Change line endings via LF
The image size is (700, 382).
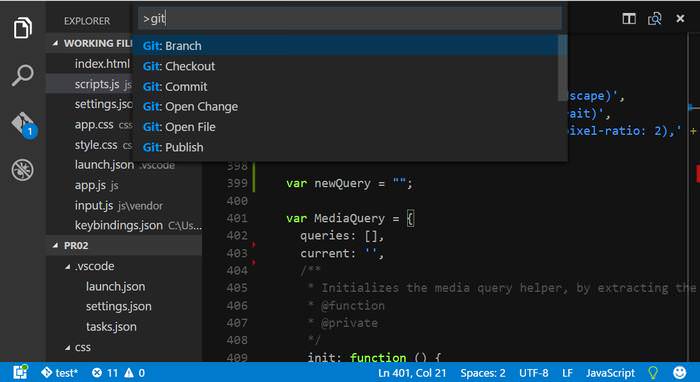[x=567, y=373]
